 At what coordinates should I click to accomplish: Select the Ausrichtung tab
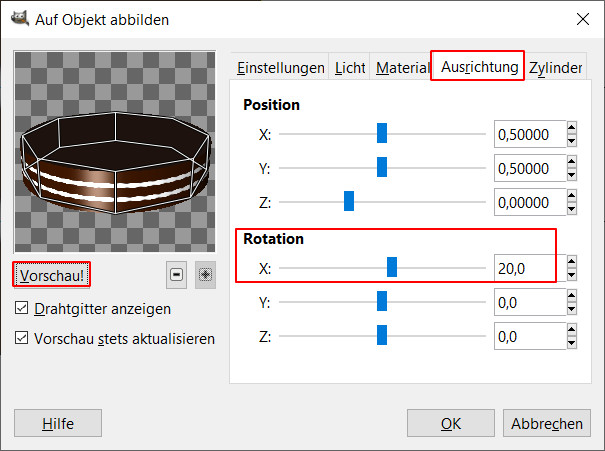(479, 66)
